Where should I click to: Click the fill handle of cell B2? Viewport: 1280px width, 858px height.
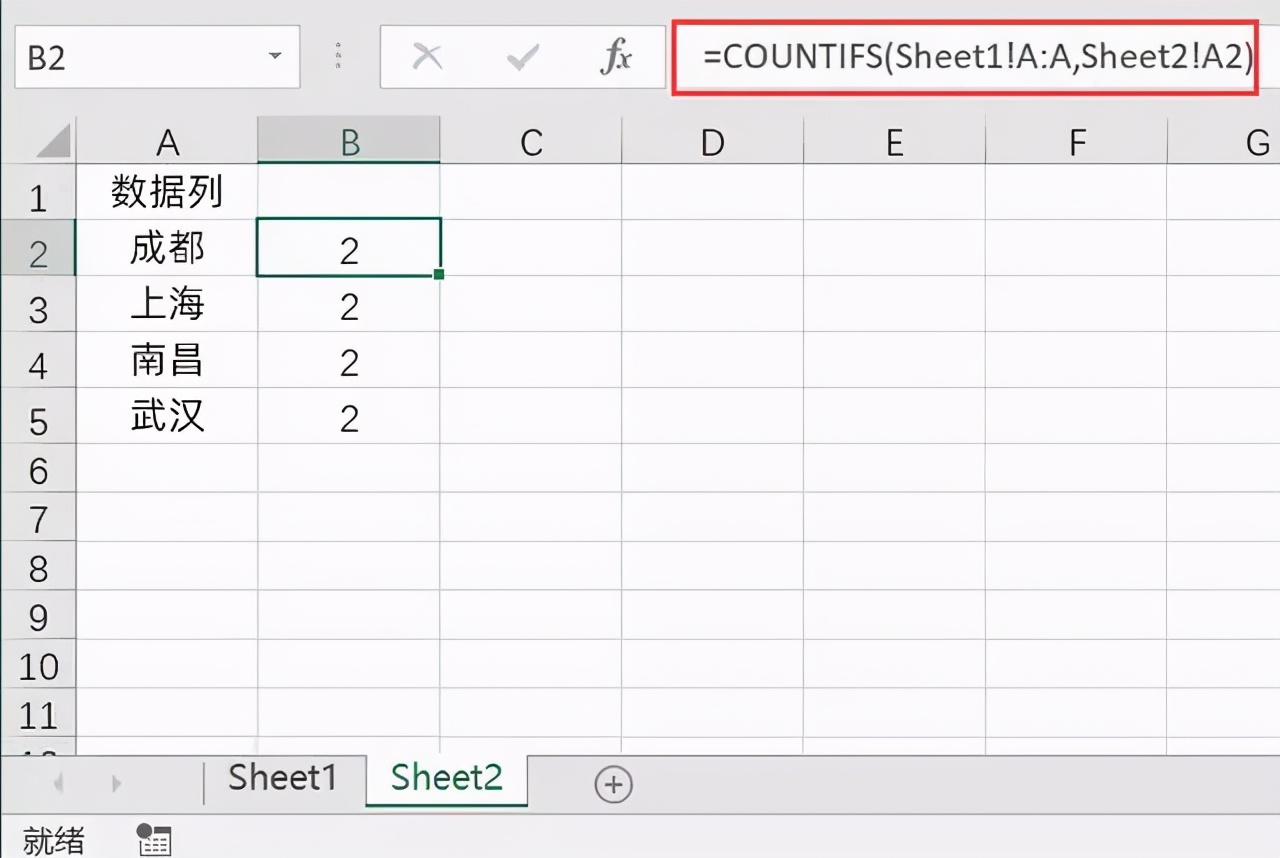[x=439, y=274]
